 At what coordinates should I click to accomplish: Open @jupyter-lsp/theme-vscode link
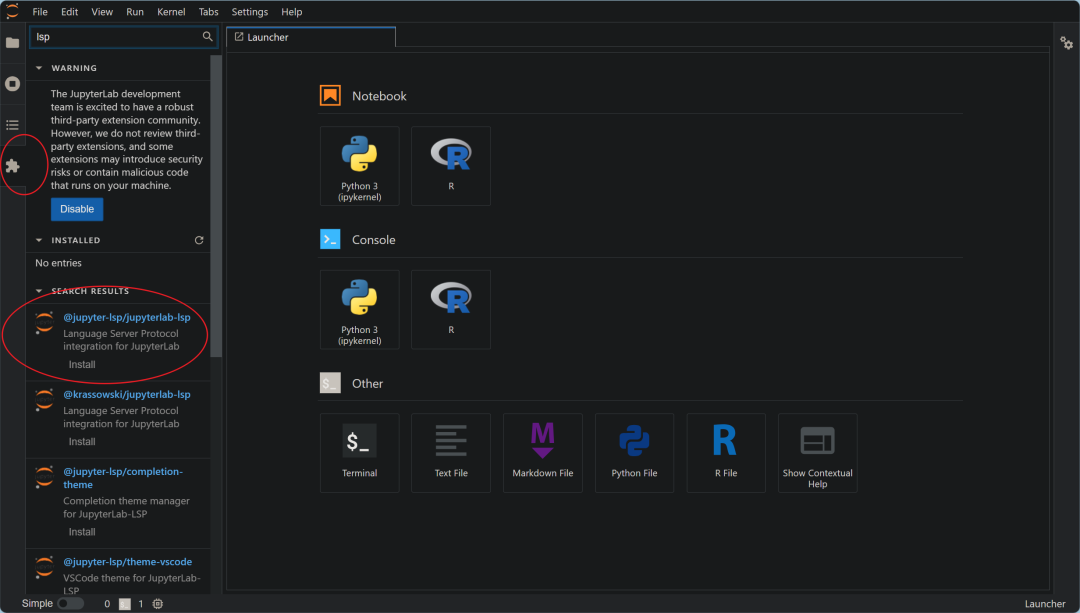(127, 562)
